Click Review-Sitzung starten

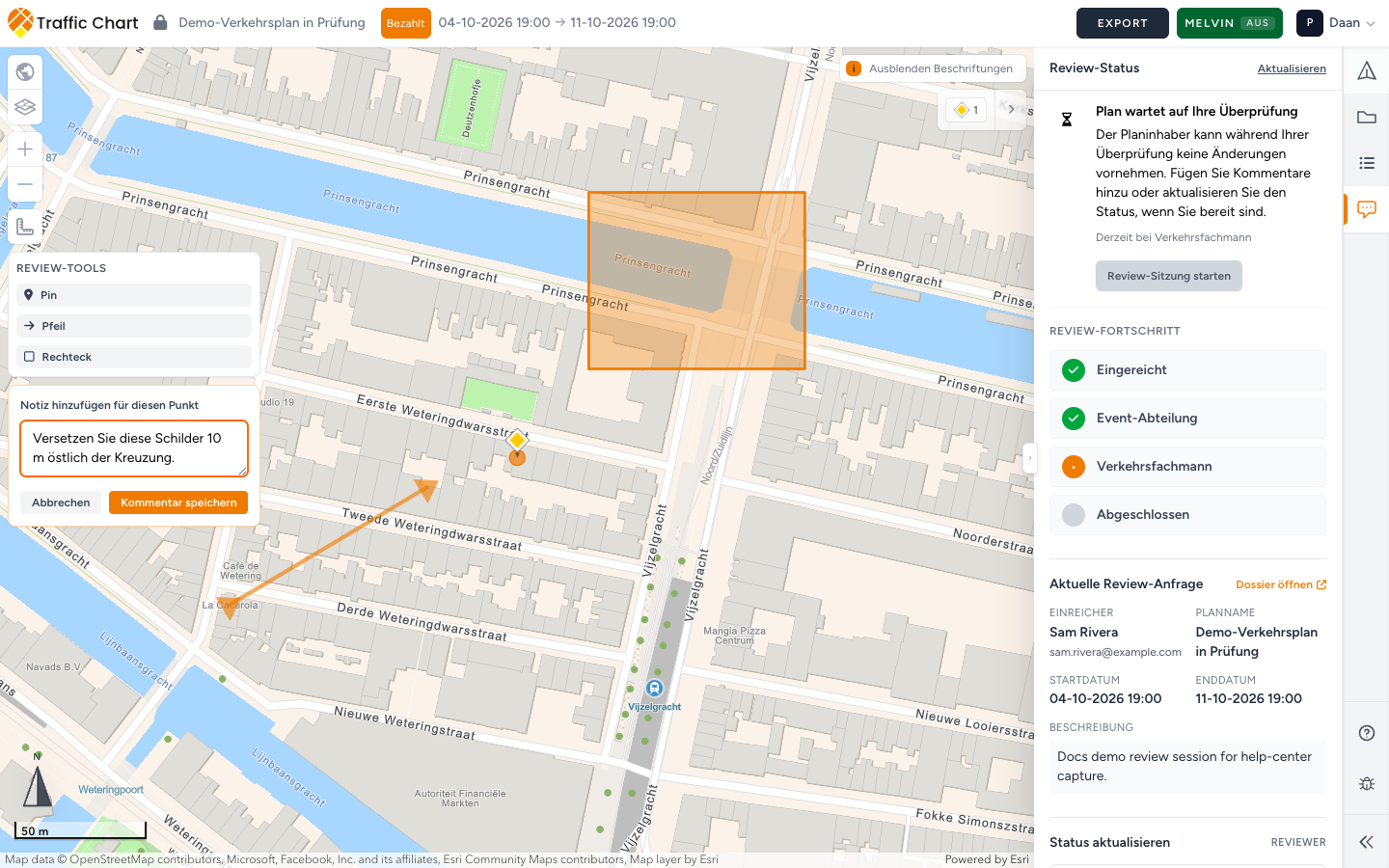(1169, 276)
